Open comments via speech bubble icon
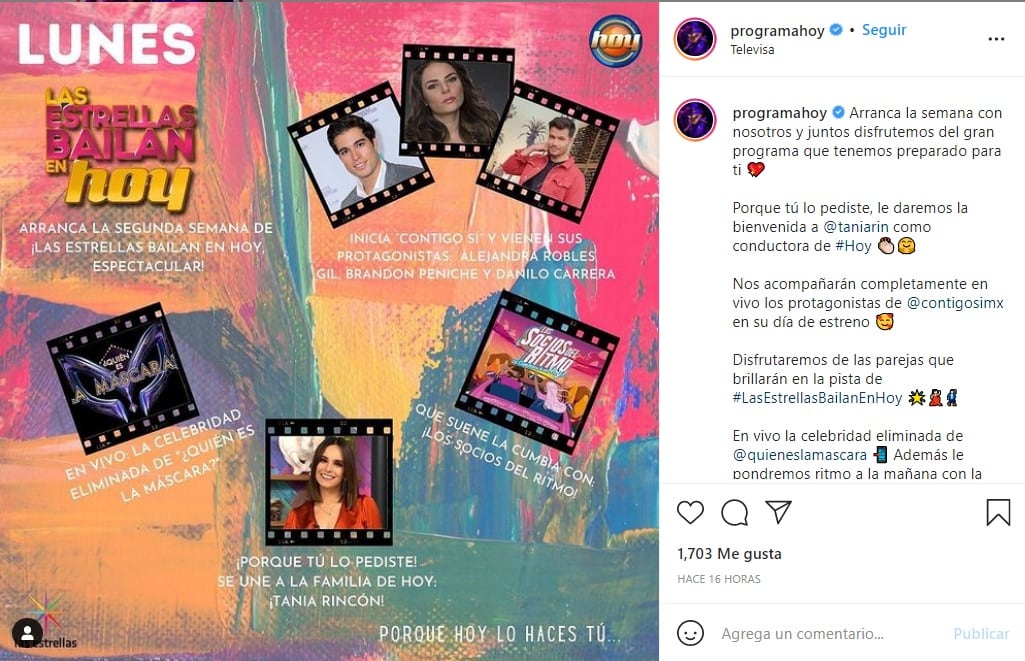 735,513
